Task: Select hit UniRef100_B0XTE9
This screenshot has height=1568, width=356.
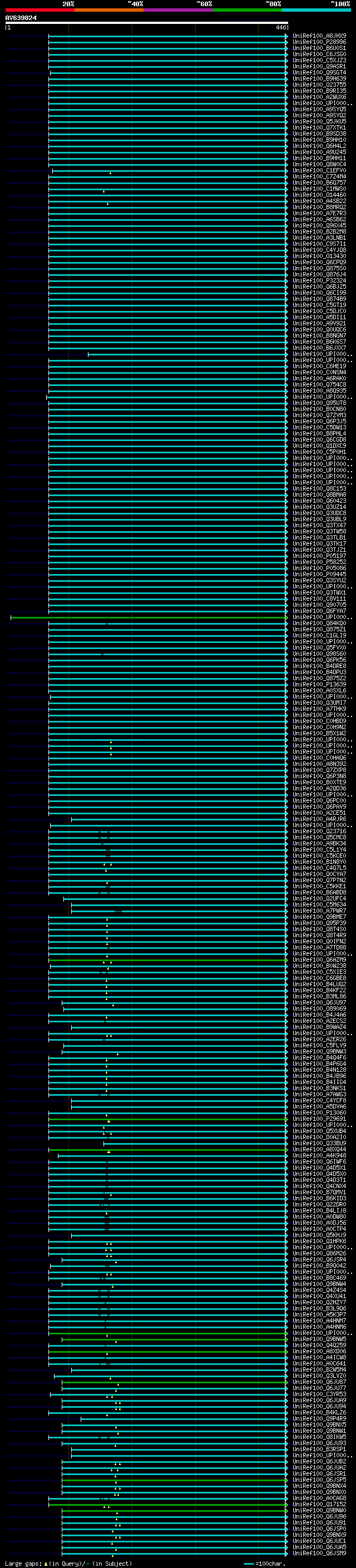Action: click(x=319, y=782)
